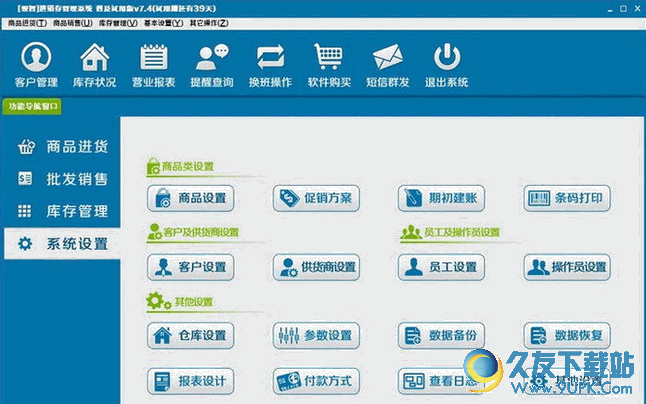Open 促销方案 promotion plan button
Image resolution: width=646 pixels, height=404 pixels.
point(316,198)
